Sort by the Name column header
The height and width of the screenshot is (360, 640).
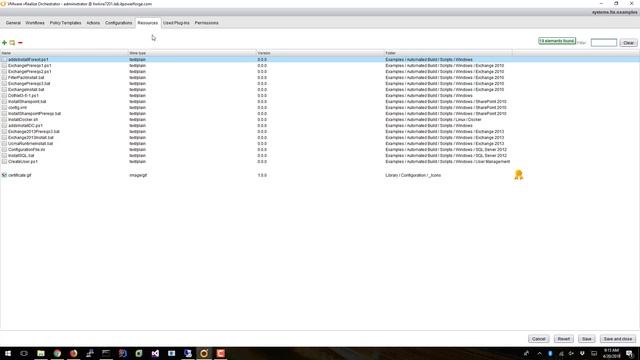[64, 53]
